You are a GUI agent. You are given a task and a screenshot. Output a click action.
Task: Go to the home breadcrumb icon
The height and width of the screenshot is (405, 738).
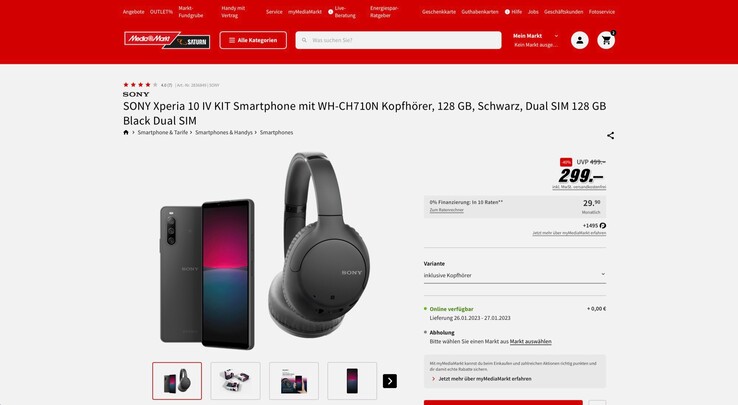[126, 132]
